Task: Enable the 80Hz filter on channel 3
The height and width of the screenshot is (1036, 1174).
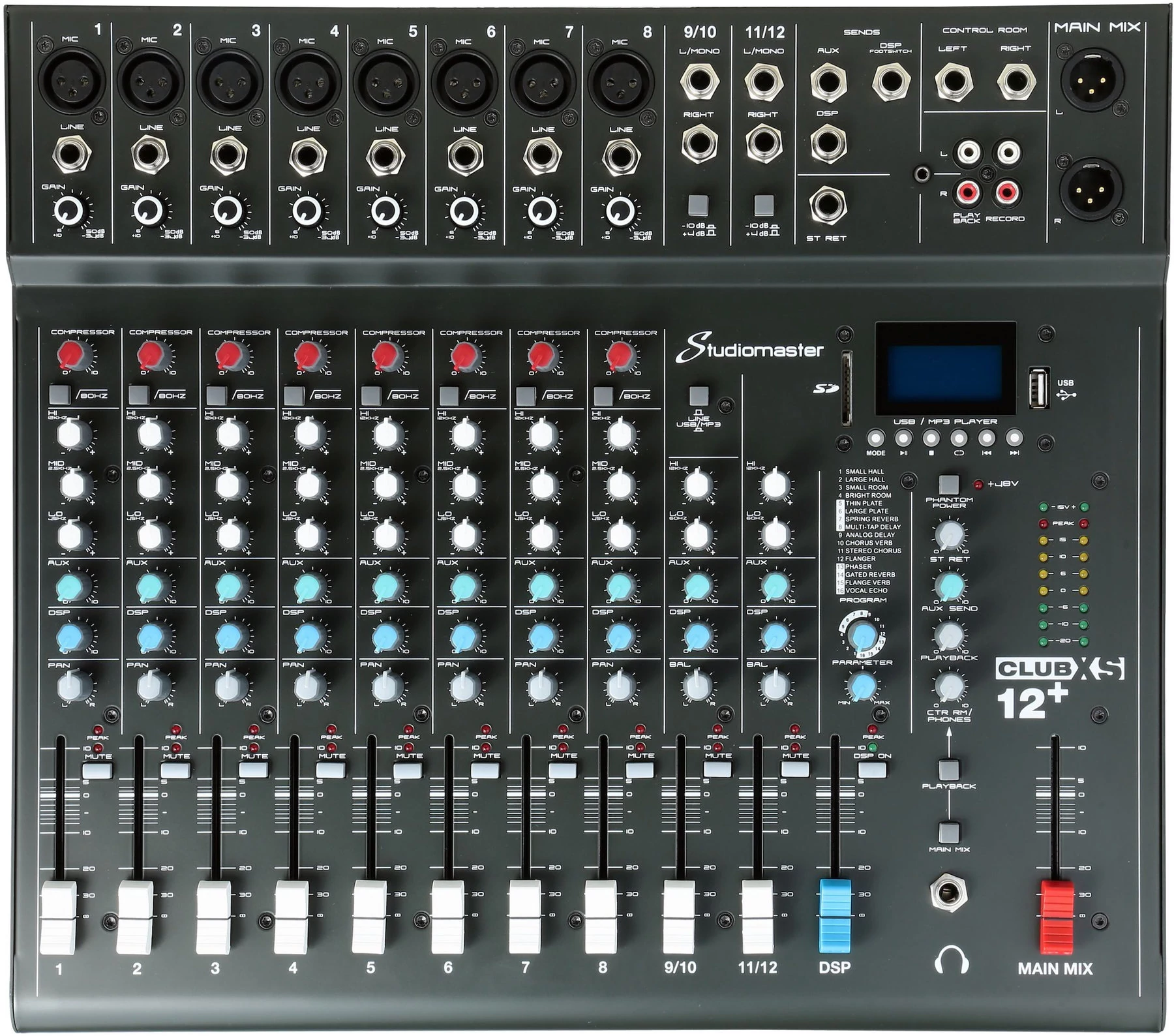Action: tap(216, 395)
